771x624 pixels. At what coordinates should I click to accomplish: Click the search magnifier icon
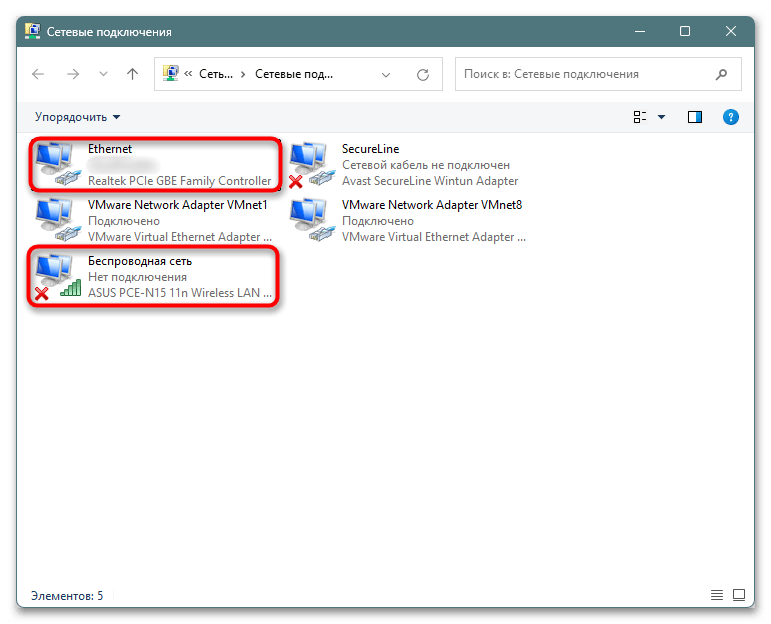721,74
